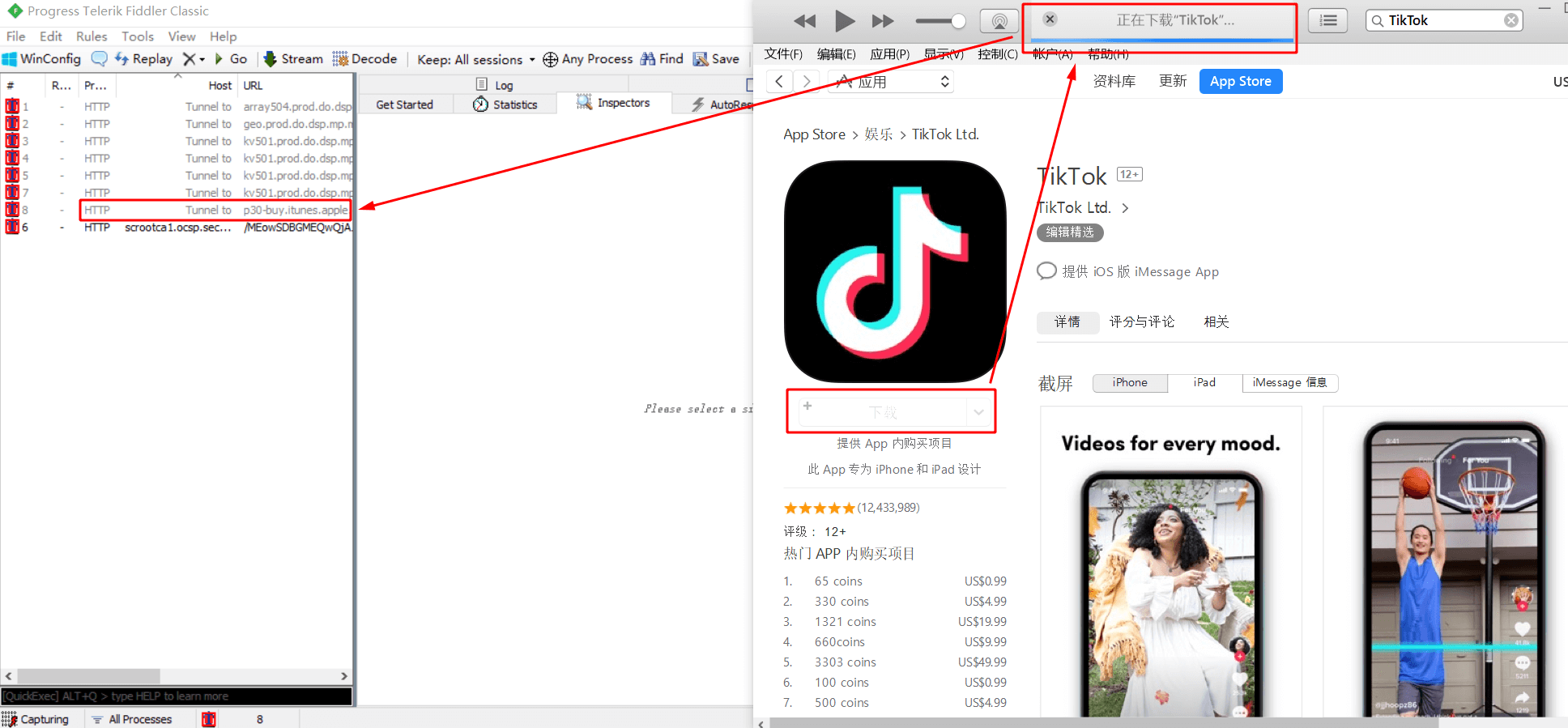Screen dimensions: 1568x728
Task: Open the iTunes list view button
Action: (x=1328, y=20)
